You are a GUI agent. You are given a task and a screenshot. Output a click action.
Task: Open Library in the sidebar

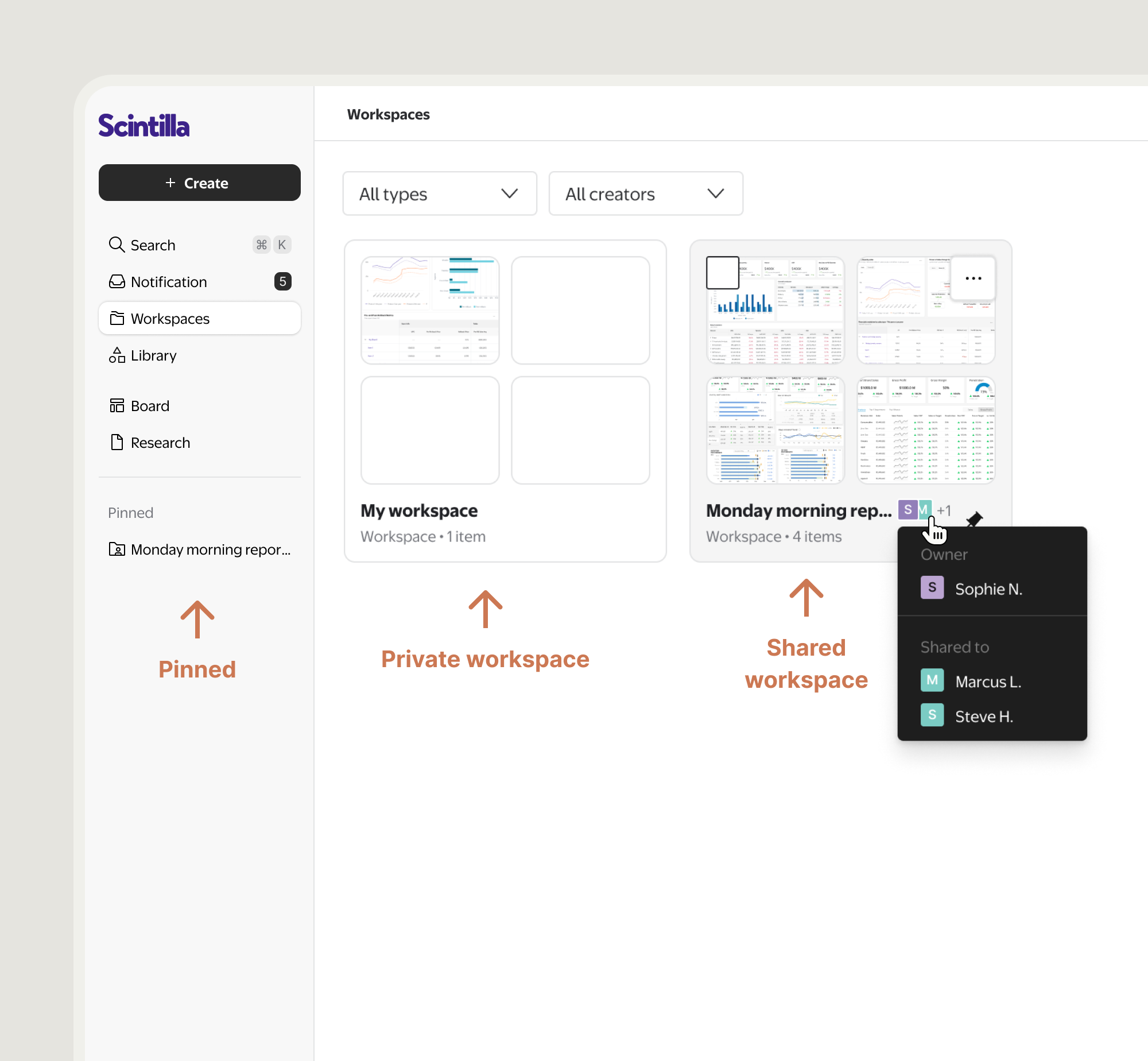[x=199, y=355]
